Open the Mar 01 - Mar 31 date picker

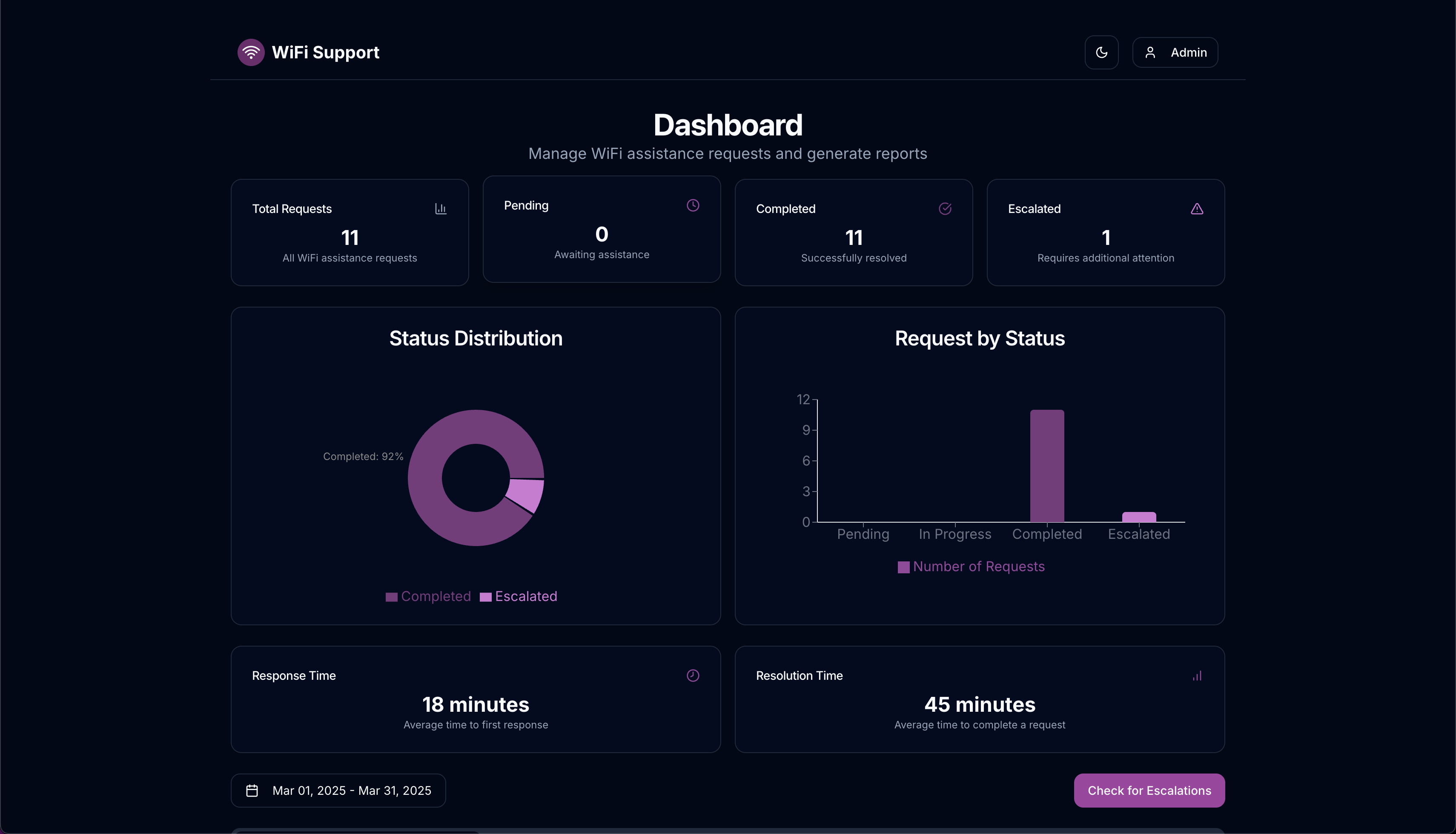tap(338, 791)
